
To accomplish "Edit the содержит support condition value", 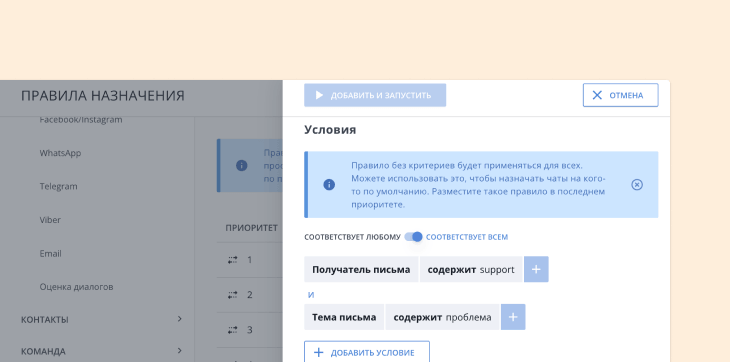I will pos(471,269).
